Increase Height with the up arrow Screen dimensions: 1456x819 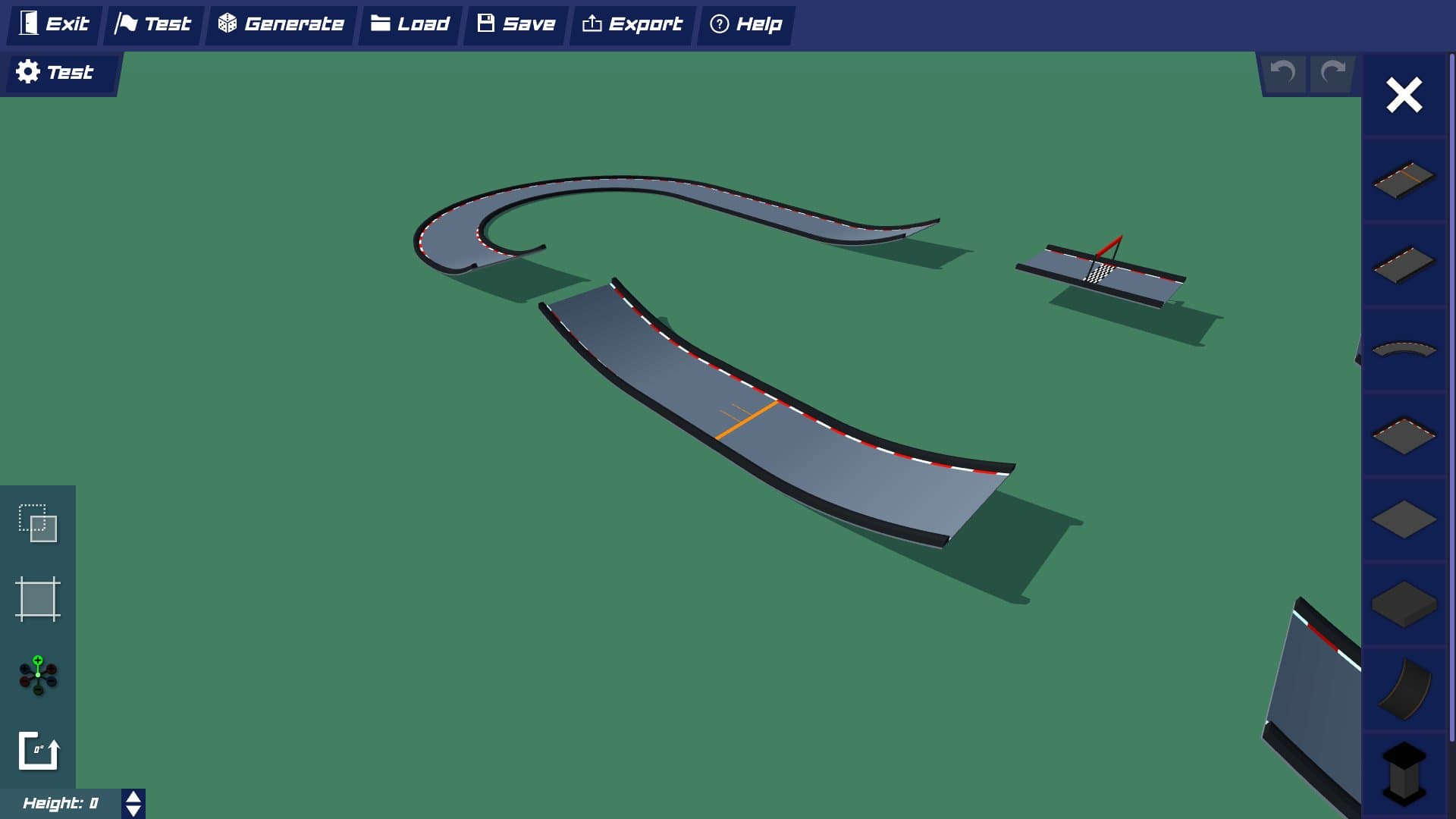(x=133, y=797)
